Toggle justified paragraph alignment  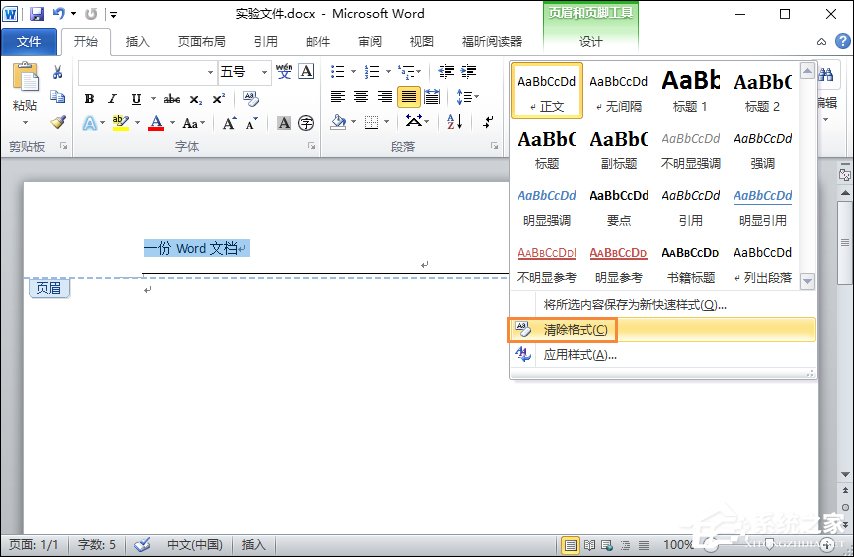tap(408, 97)
